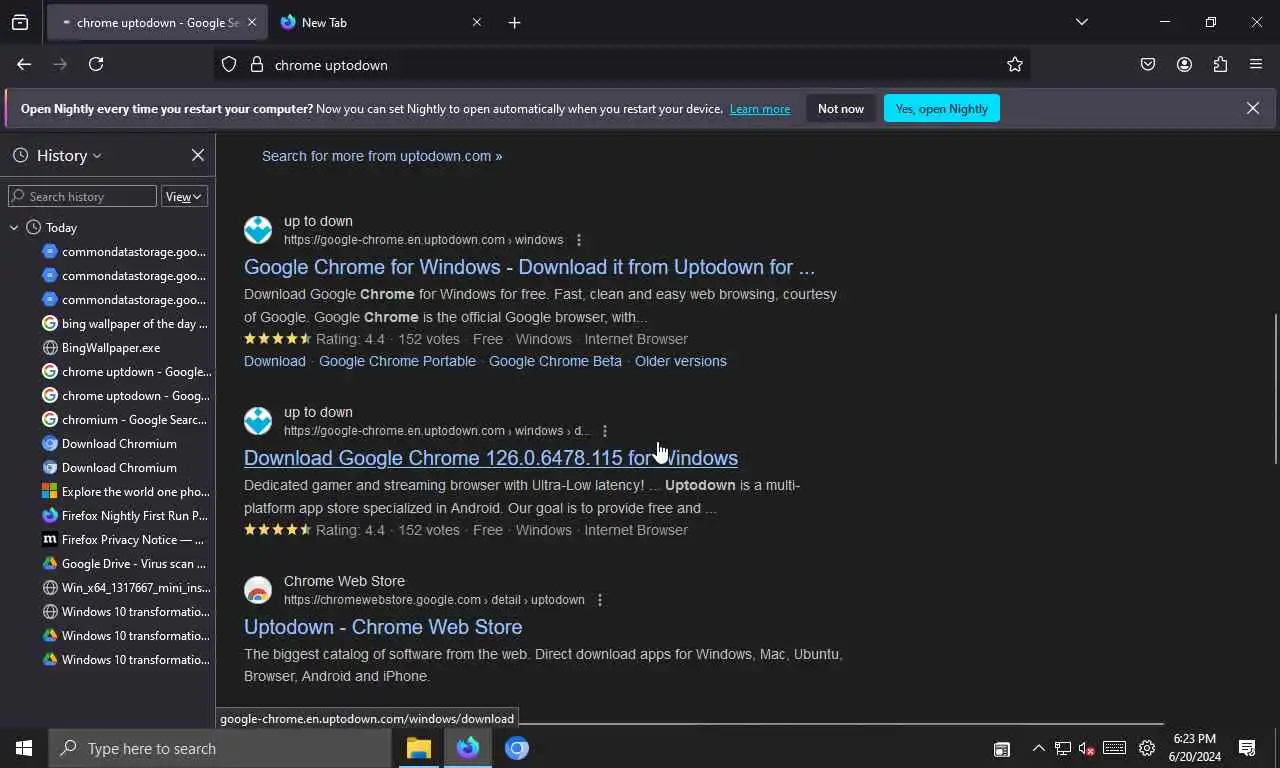Click taskbar clock showing 6:23 PM
Screen dimensions: 1280x768
coord(1194,748)
